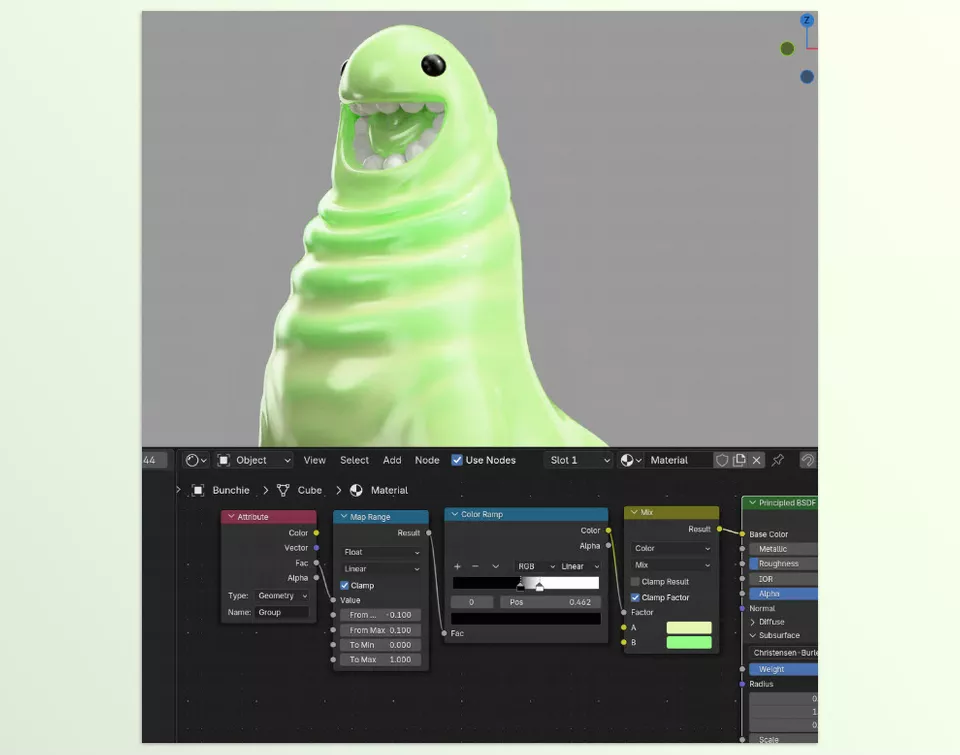The image size is (960, 755).
Task: Click the Bunchie breadcrumb label
Action: coord(231,490)
